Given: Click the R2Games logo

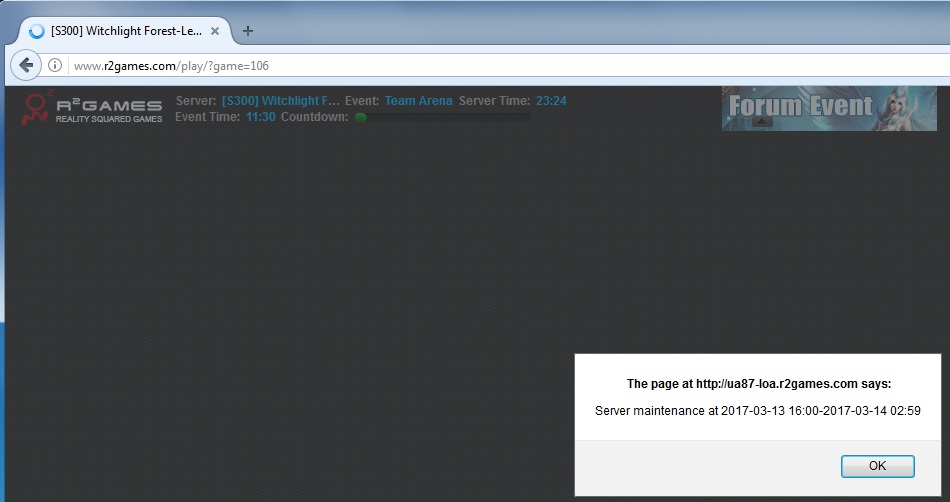Looking at the screenshot, I should pos(92,108).
